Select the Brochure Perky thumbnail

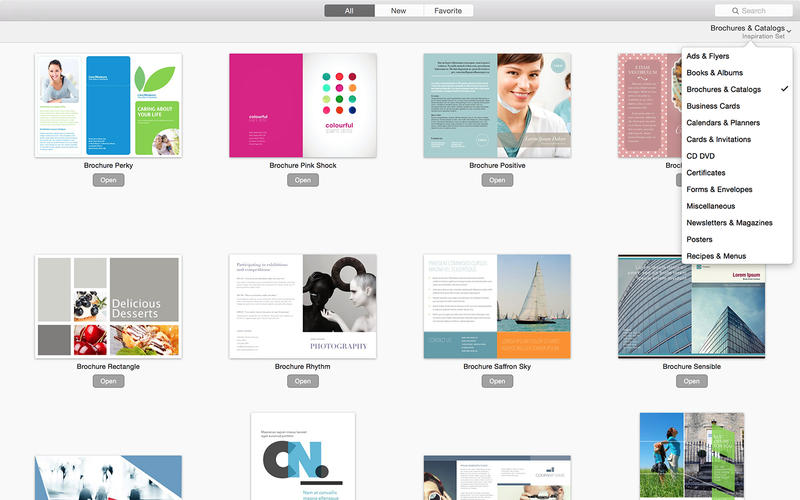[x=108, y=106]
